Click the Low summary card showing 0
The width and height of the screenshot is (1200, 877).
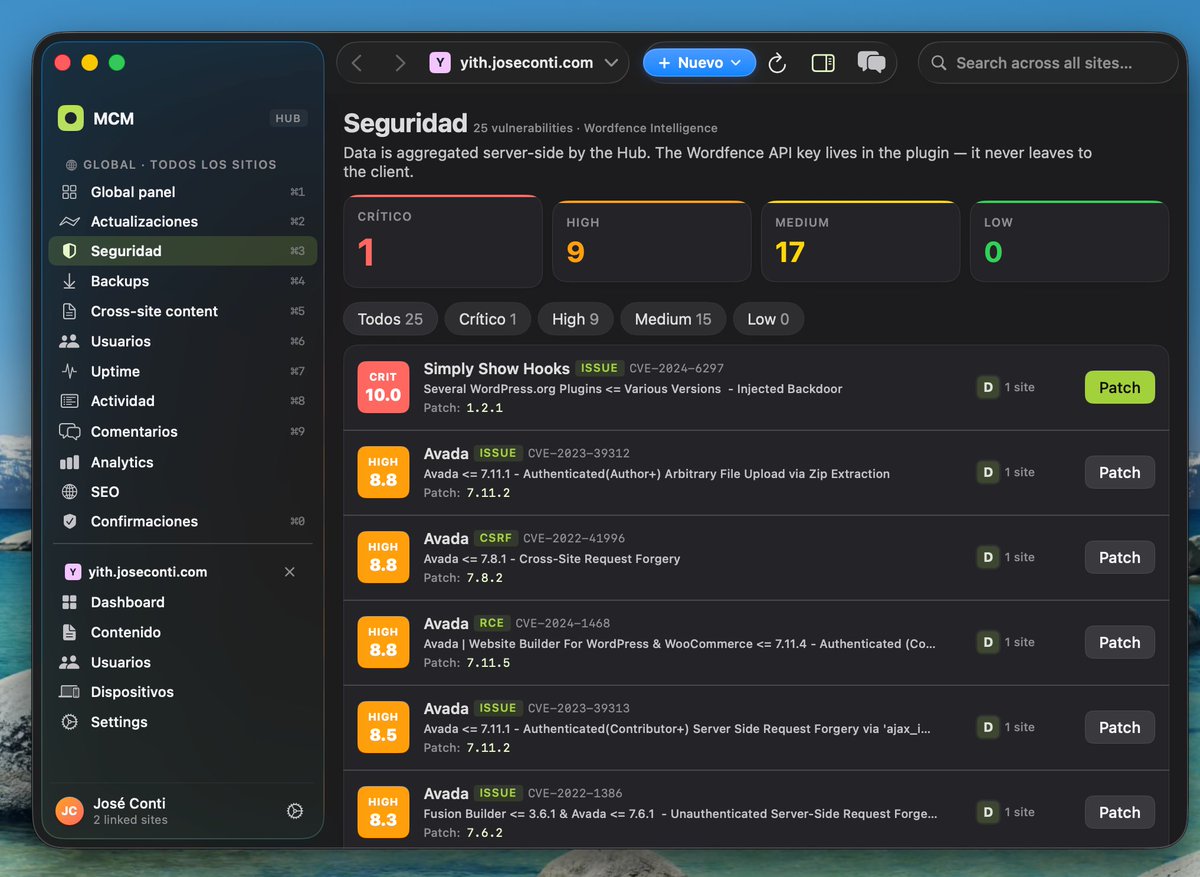[x=1070, y=242]
